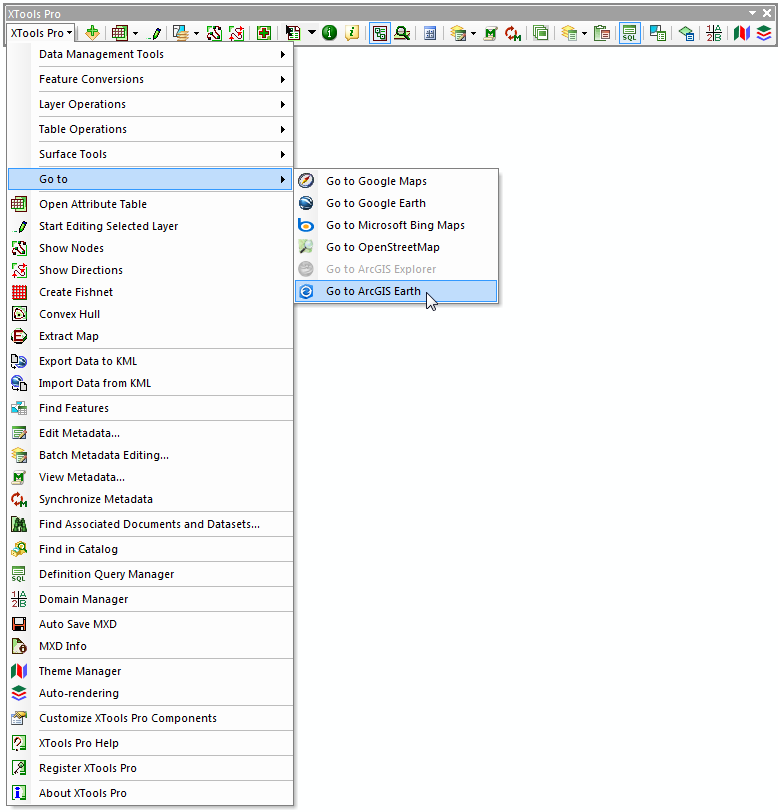This screenshot has width=778, height=812.
Task: Select Open Attribute Table menu item
Action: (150, 204)
